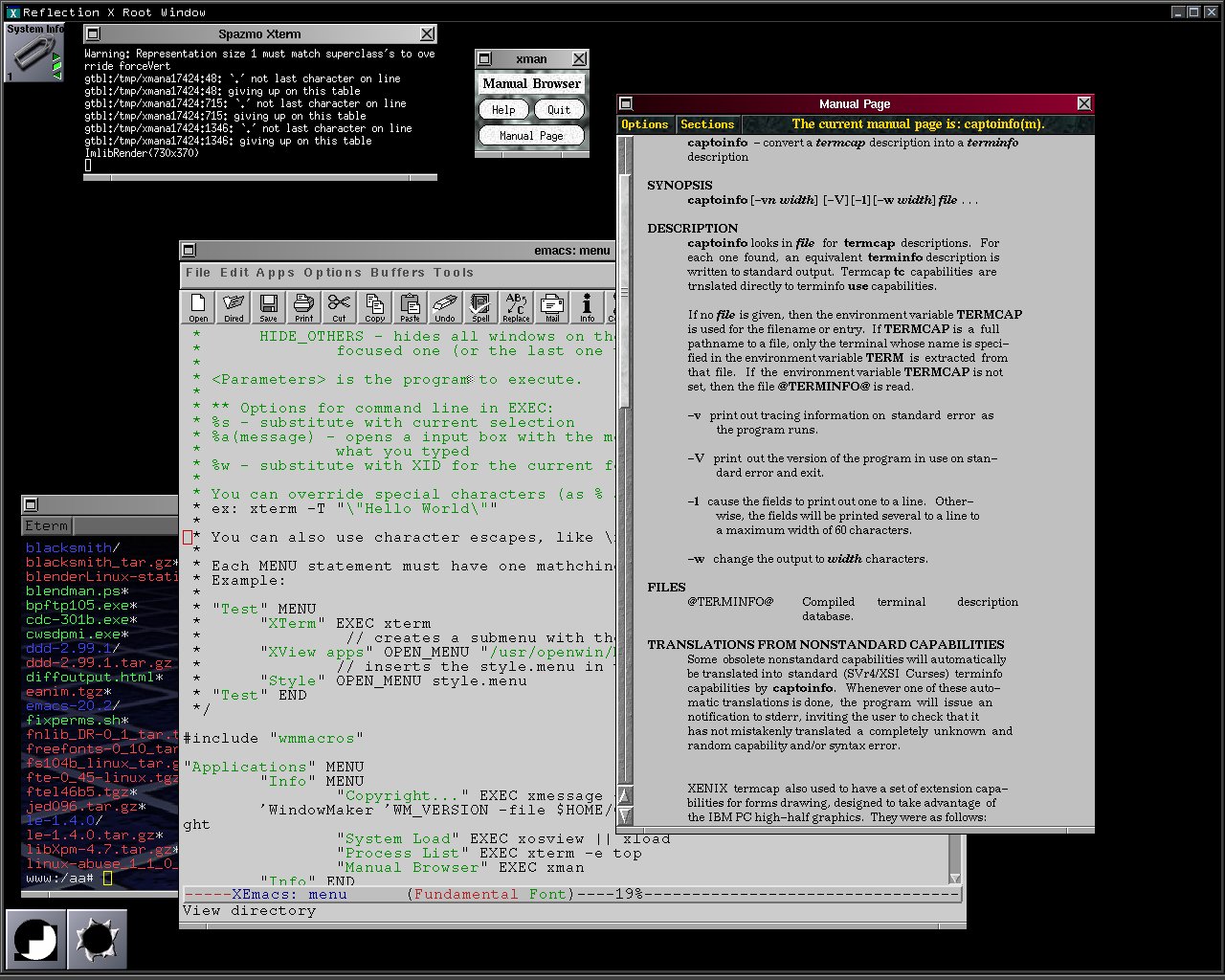Click the 'SYNOPSIS' heading in Manual Page
Viewport: 1225px width, 980px height.
tap(679, 186)
